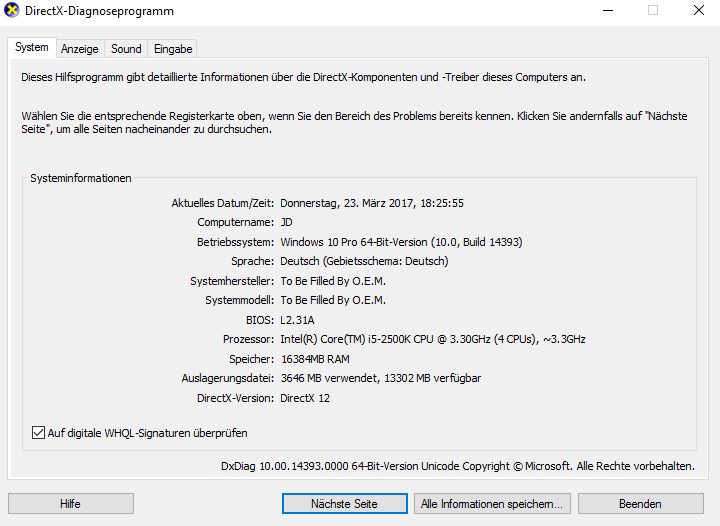Click the 'Dieses Hilfsprogramm gibt detaillierte Informationen' sentence
This screenshot has height=526, width=720.
point(304,77)
